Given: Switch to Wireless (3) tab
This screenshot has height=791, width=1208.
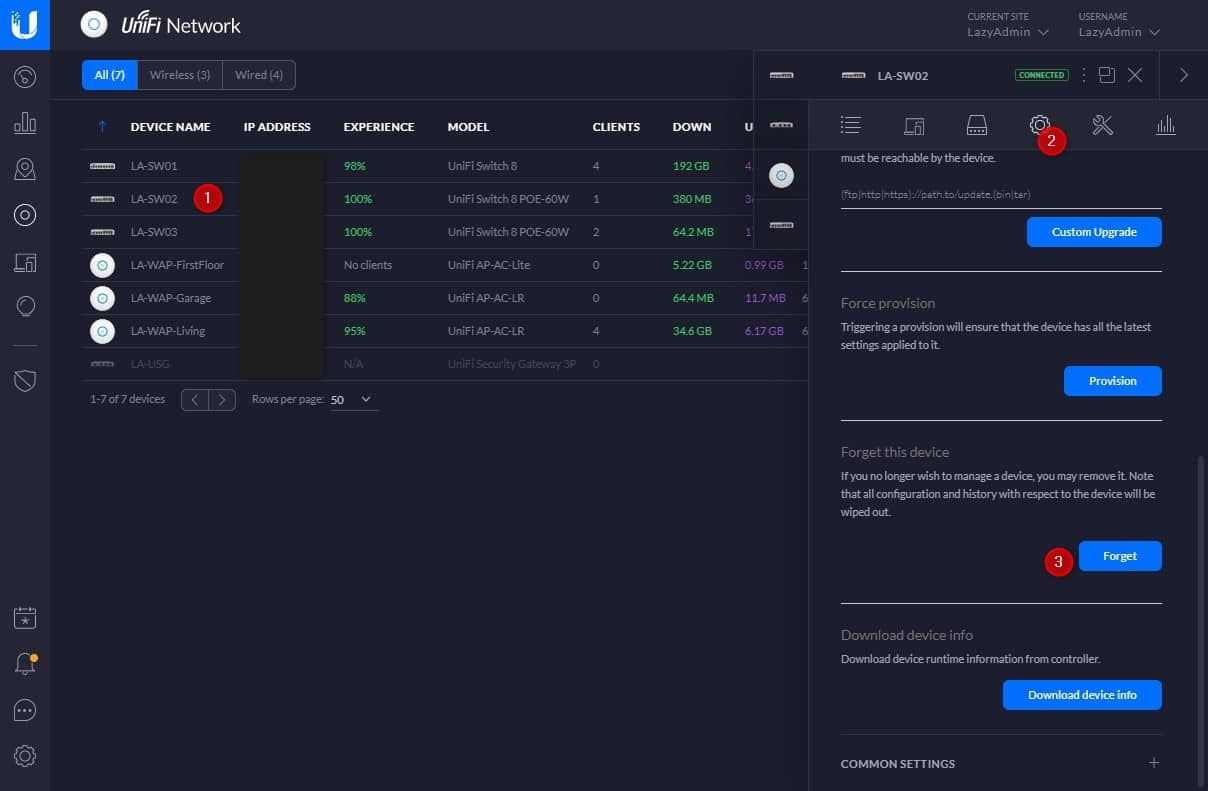Looking at the screenshot, I should pos(180,75).
